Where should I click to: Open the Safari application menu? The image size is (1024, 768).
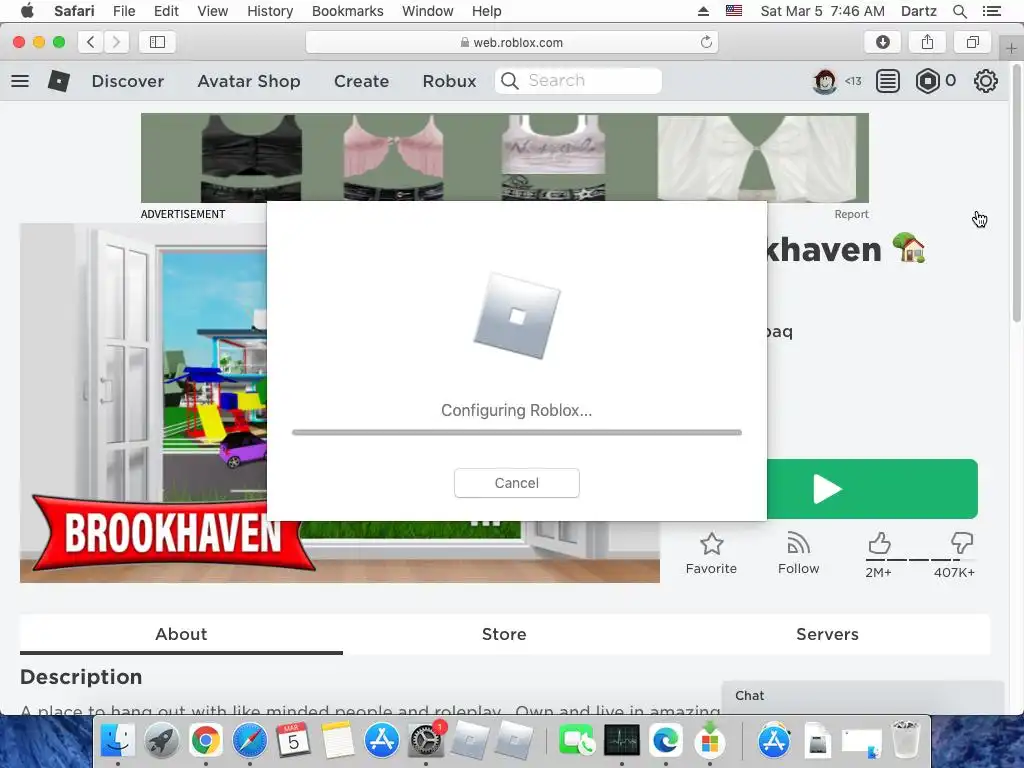74,11
